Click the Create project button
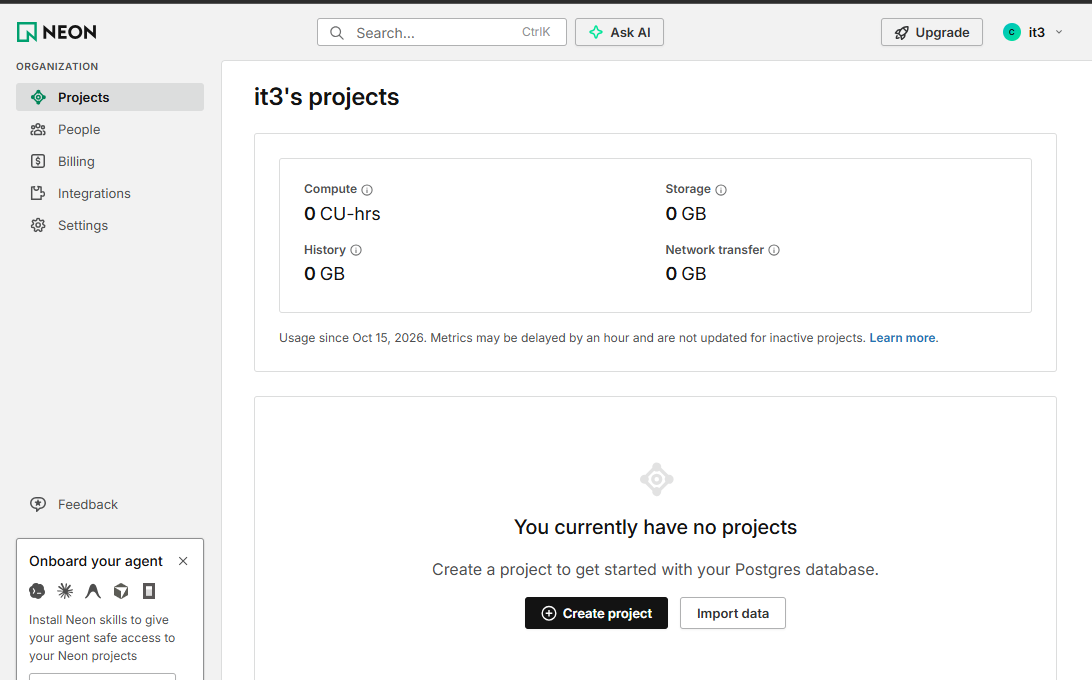1092x680 pixels. tap(596, 613)
